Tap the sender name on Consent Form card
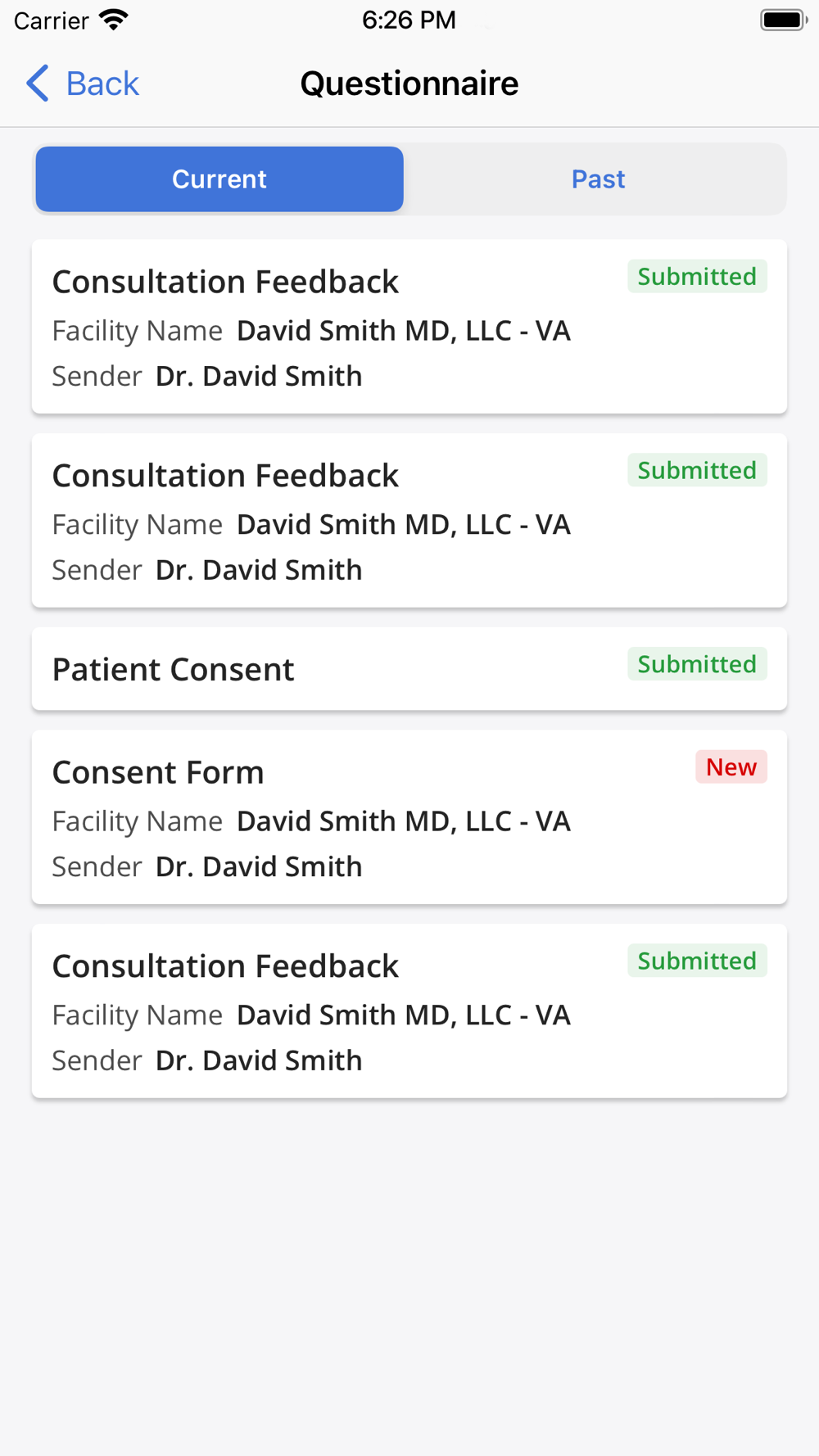The image size is (819, 1456). (x=259, y=866)
